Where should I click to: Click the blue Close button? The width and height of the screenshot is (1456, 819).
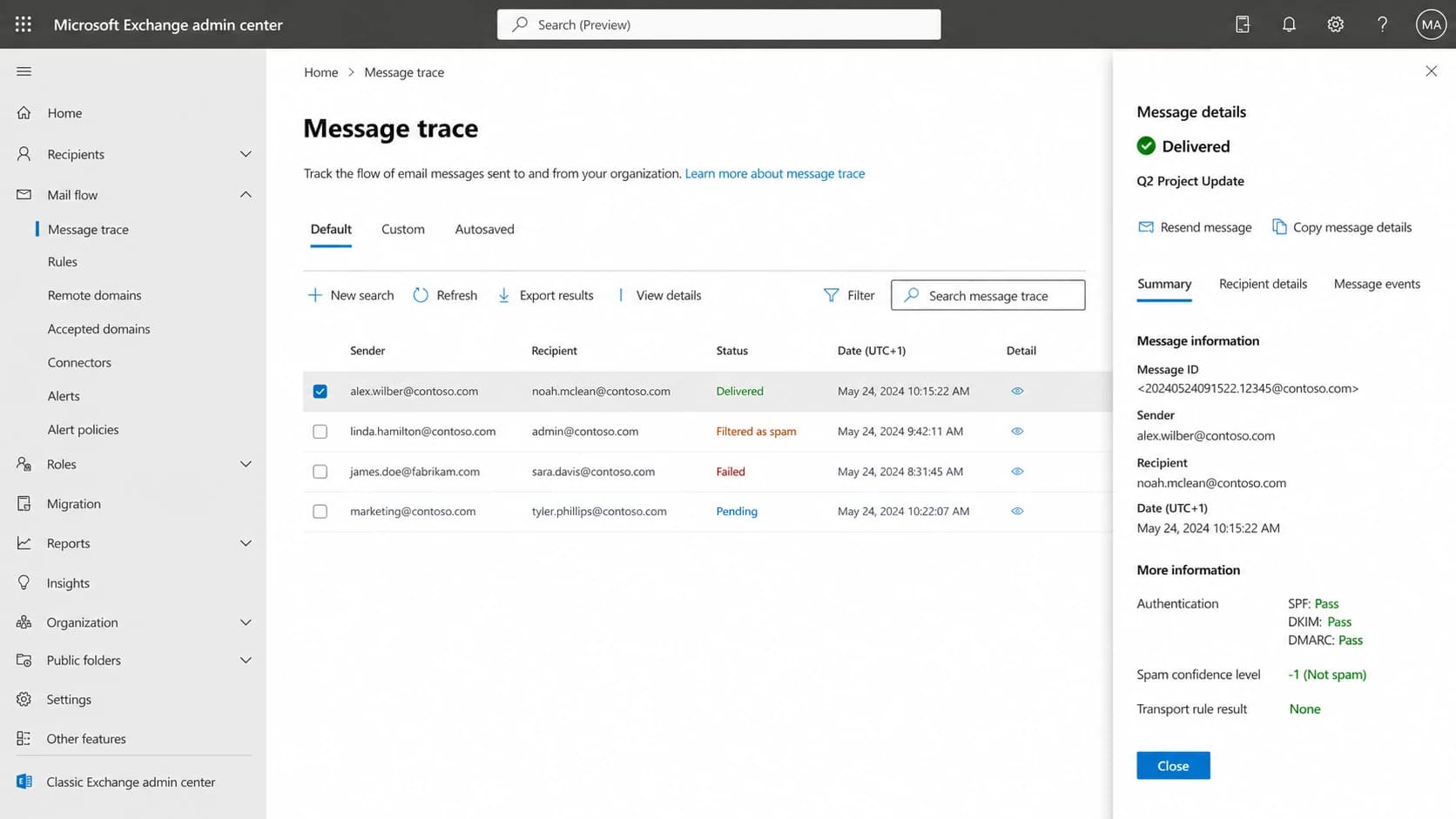(x=1173, y=765)
